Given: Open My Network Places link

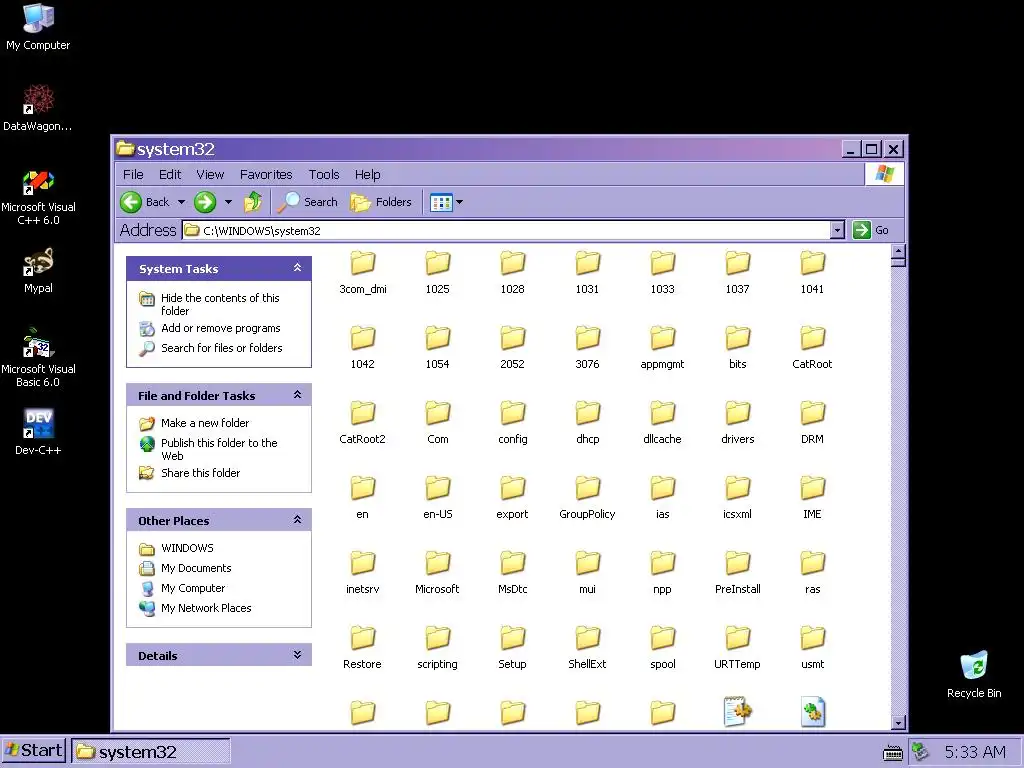Looking at the screenshot, I should tap(206, 608).
